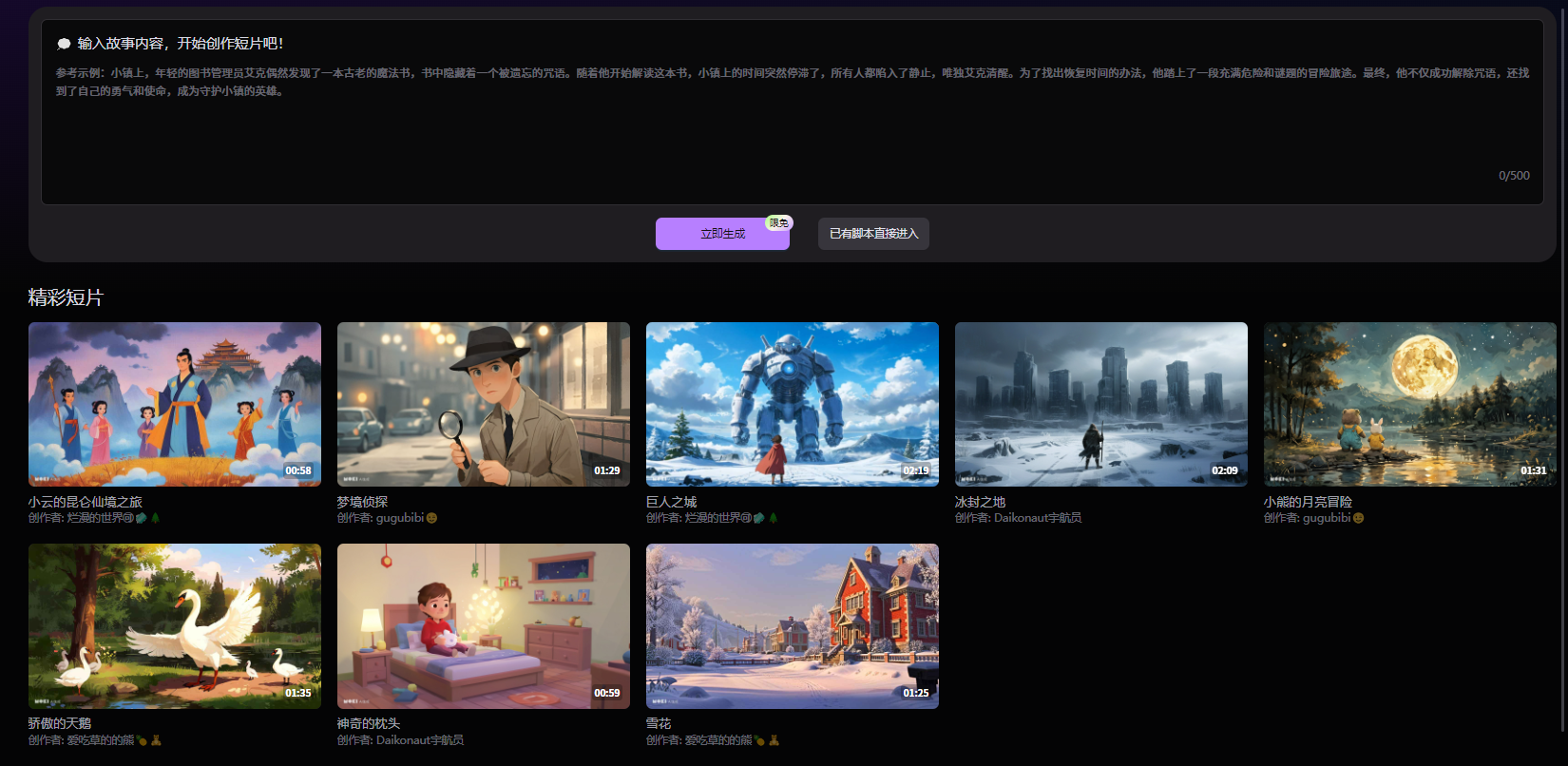The image size is (1568, 766).
Task: Click the 01:25 duration badge on 雪花
Action: [x=915, y=693]
